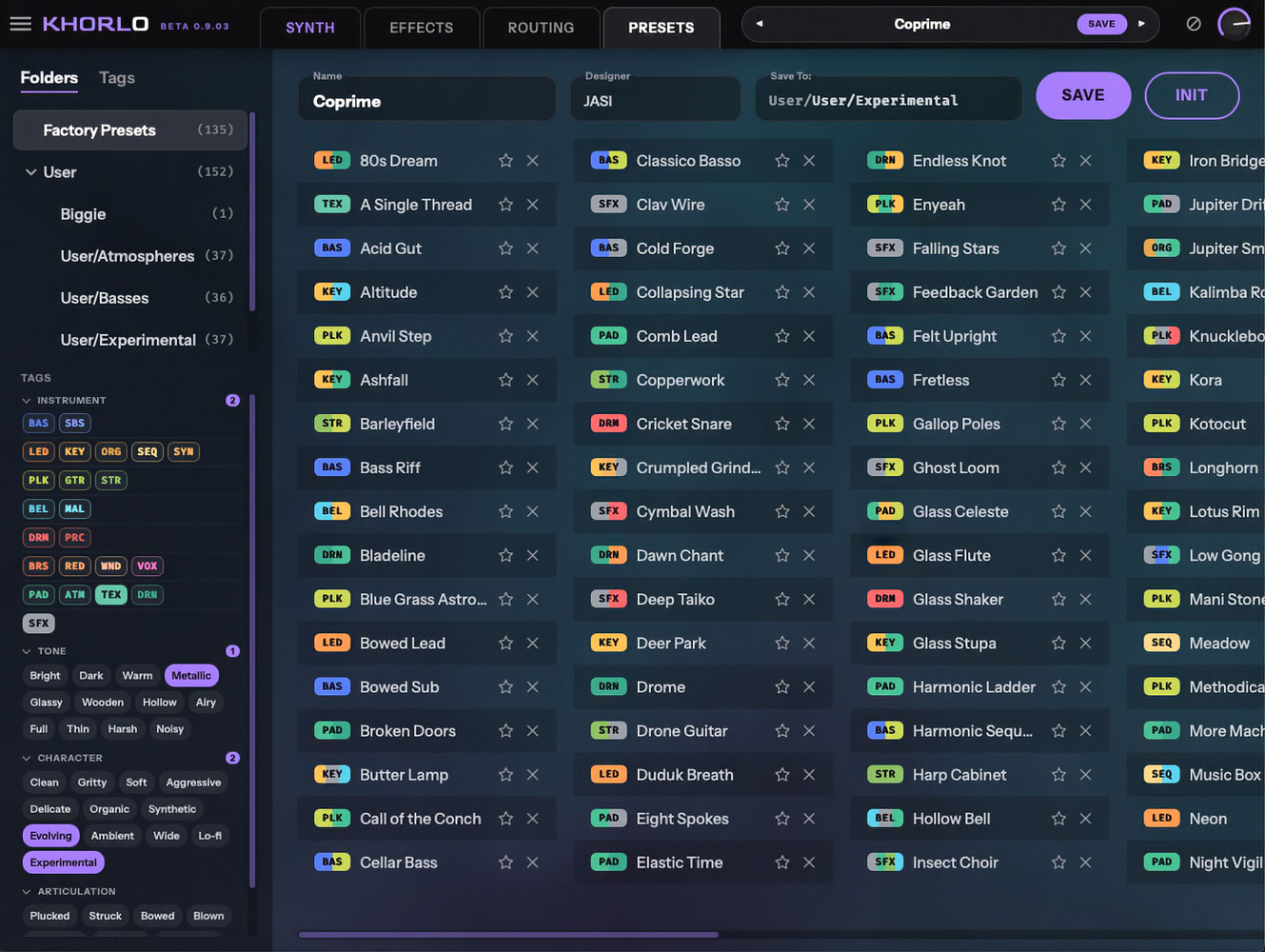Select the Factory Presets folder
The width and height of the screenshot is (1265, 952).
pos(130,130)
